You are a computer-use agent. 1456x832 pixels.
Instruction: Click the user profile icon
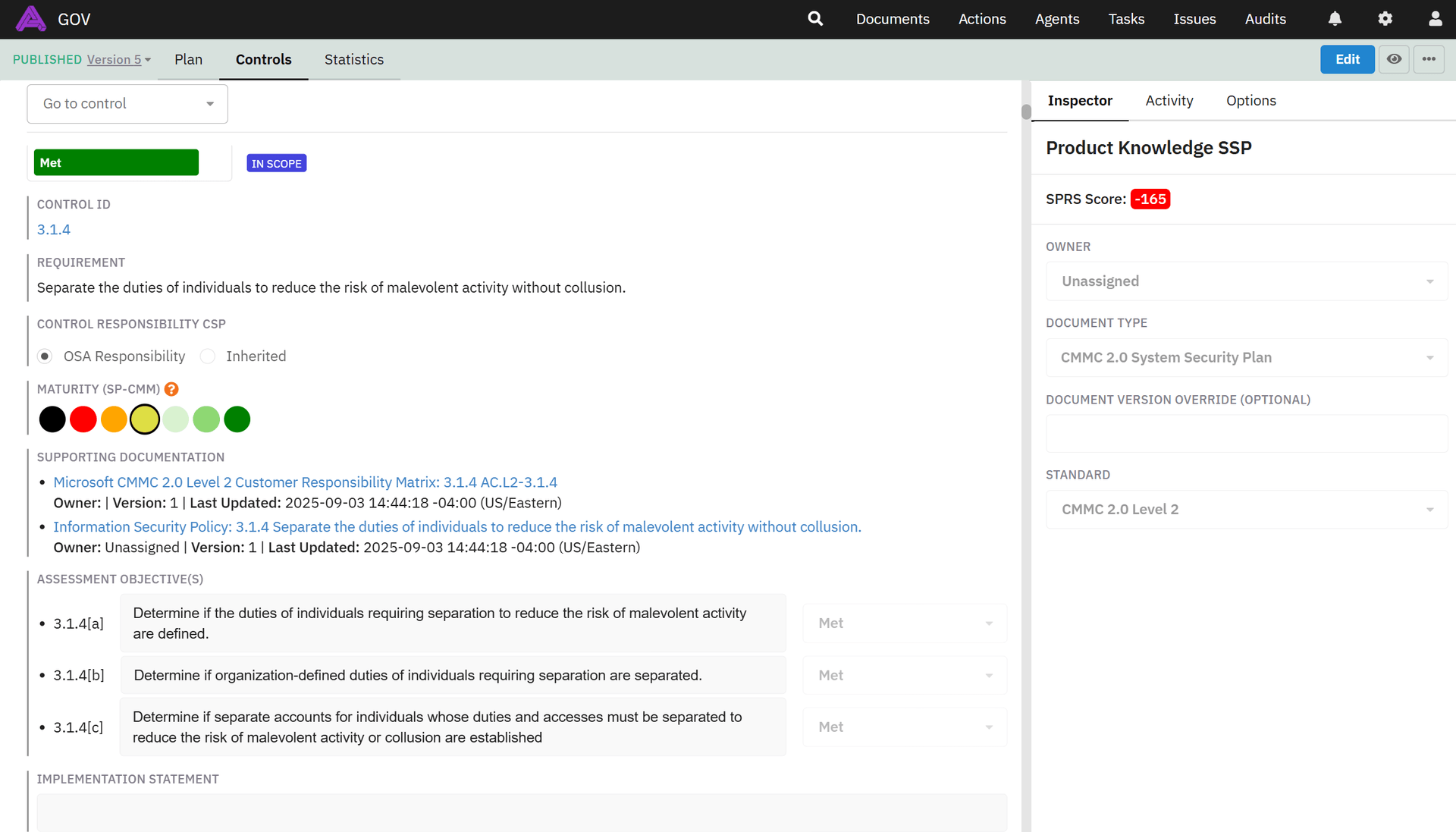[1435, 19]
